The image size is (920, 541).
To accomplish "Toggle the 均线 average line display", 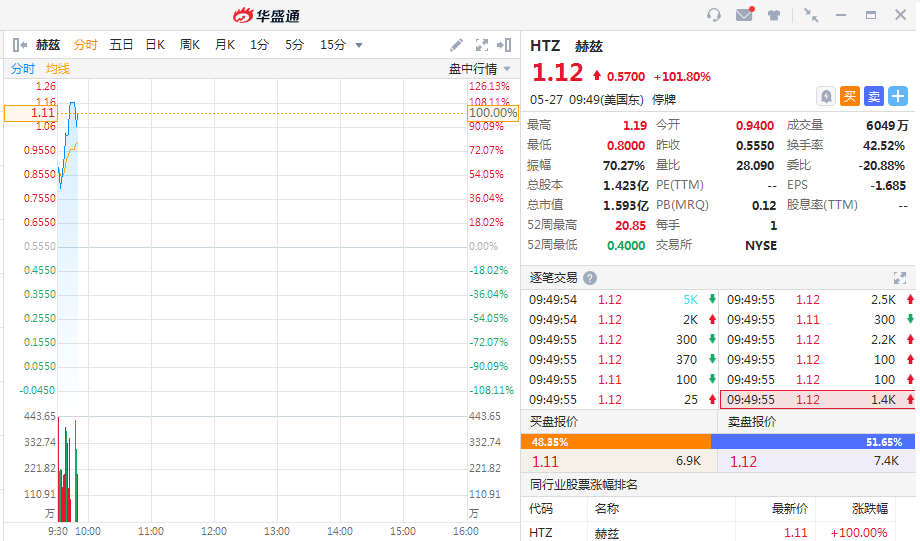I will point(57,69).
